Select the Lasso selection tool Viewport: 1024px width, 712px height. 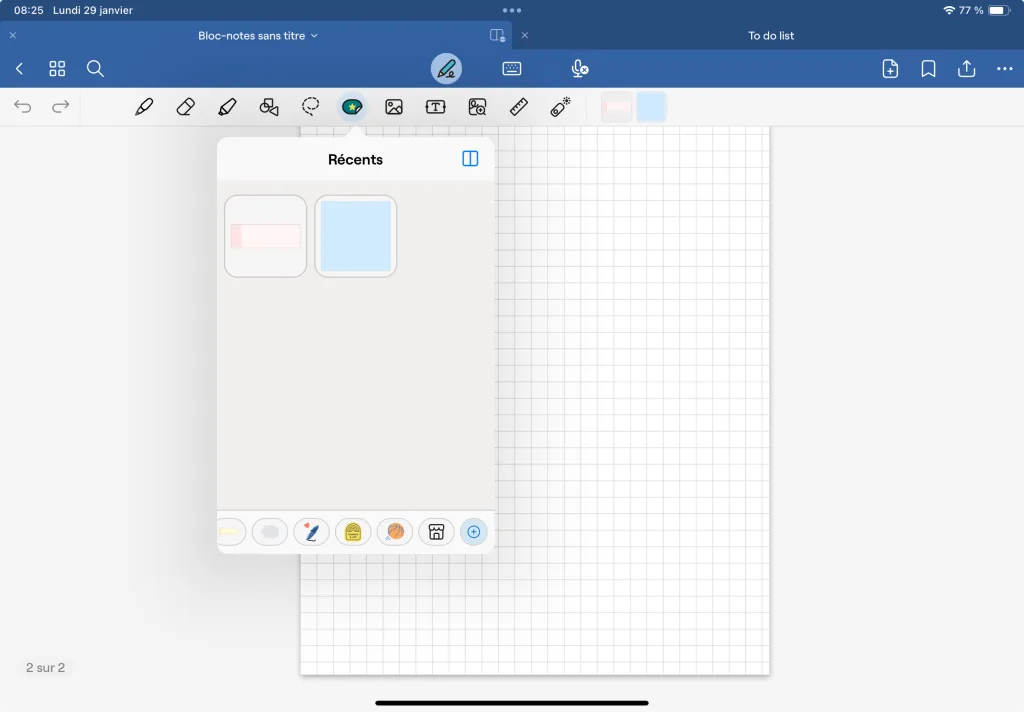click(311, 106)
